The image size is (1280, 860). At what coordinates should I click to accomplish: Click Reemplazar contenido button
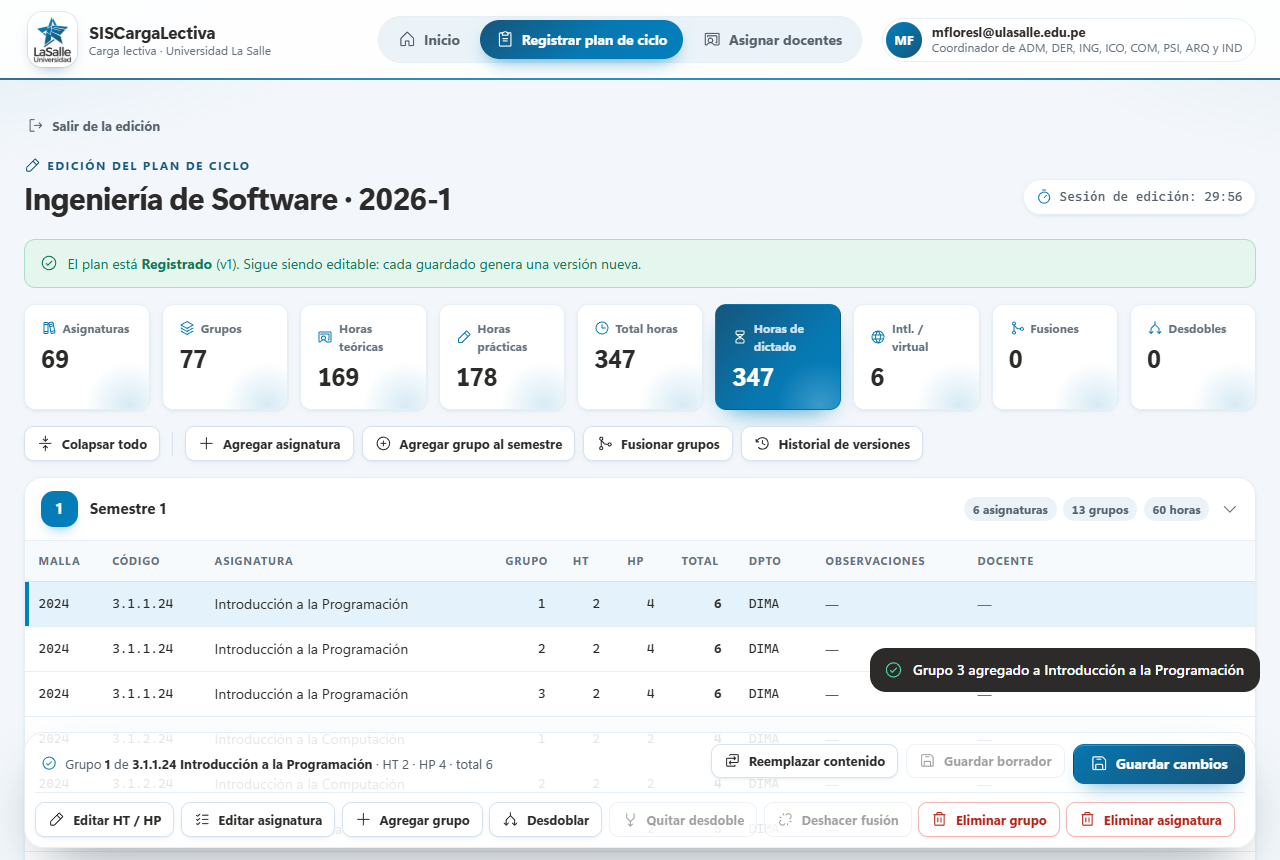(805, 762)
